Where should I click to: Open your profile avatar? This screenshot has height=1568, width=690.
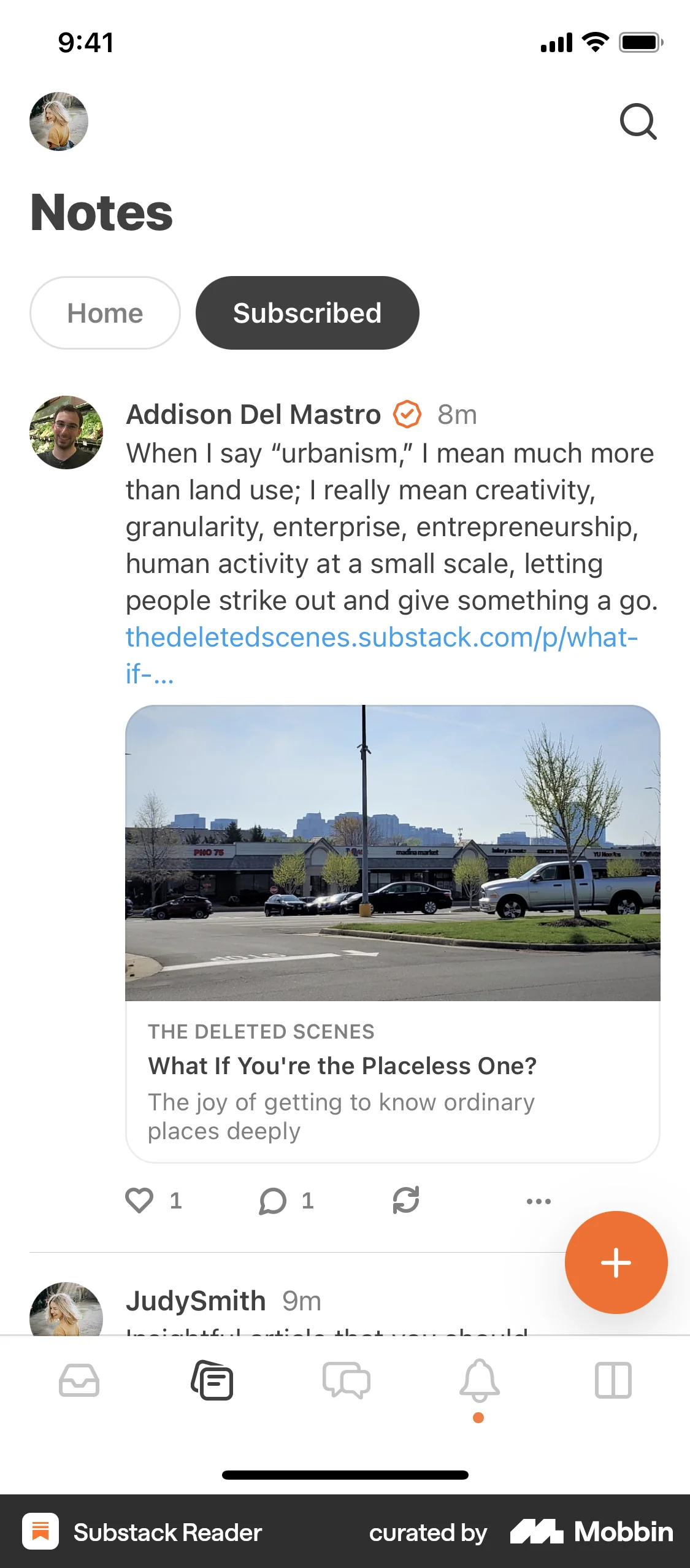[x=59, y=121]
